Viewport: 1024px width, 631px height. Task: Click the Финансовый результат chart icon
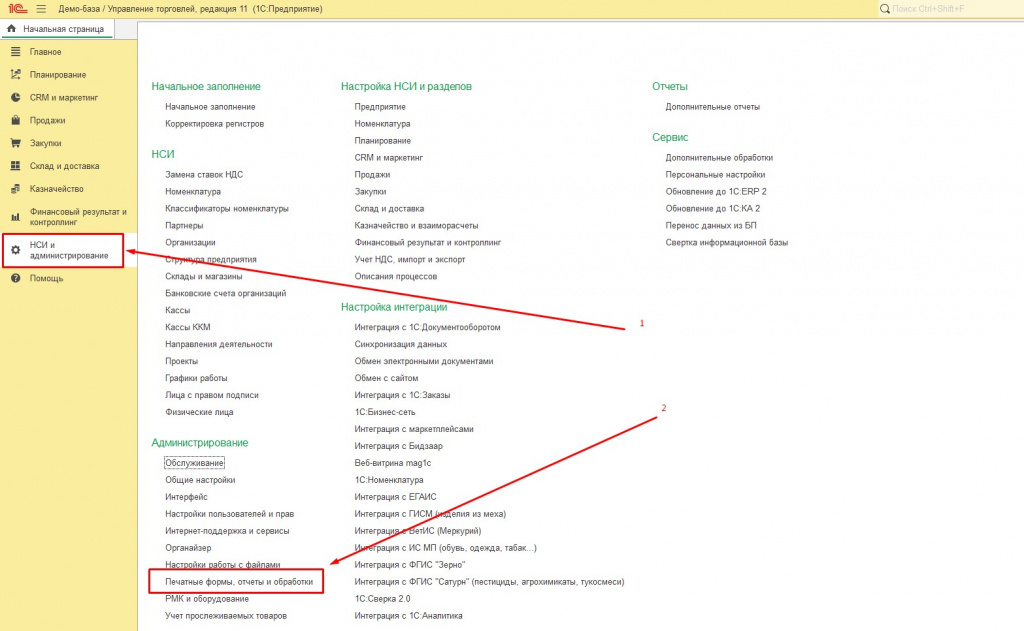[16, 217]
